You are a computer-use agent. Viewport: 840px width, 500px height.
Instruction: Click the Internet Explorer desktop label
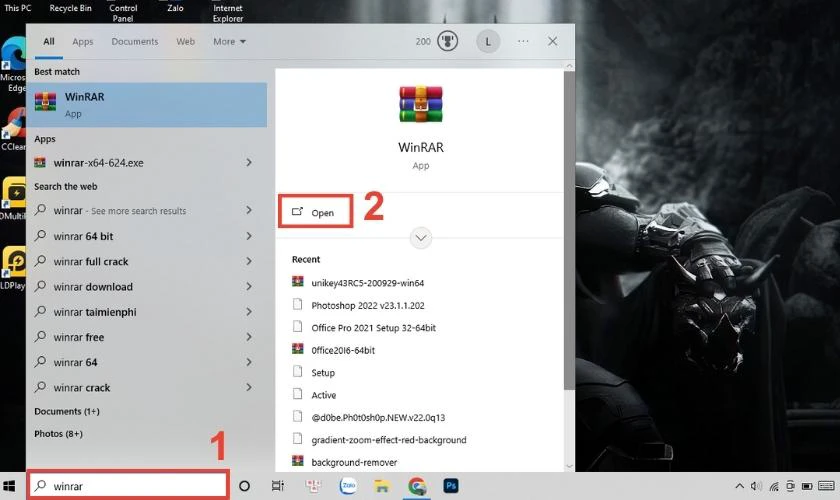pyautogui.click(x=228, y=13)
